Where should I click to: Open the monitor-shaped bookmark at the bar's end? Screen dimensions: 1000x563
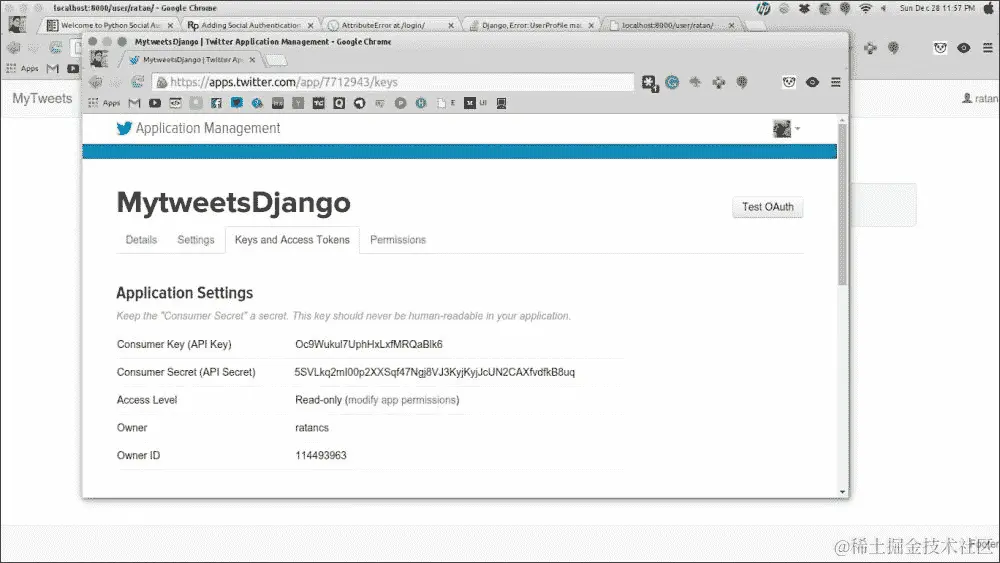point(501,103)
